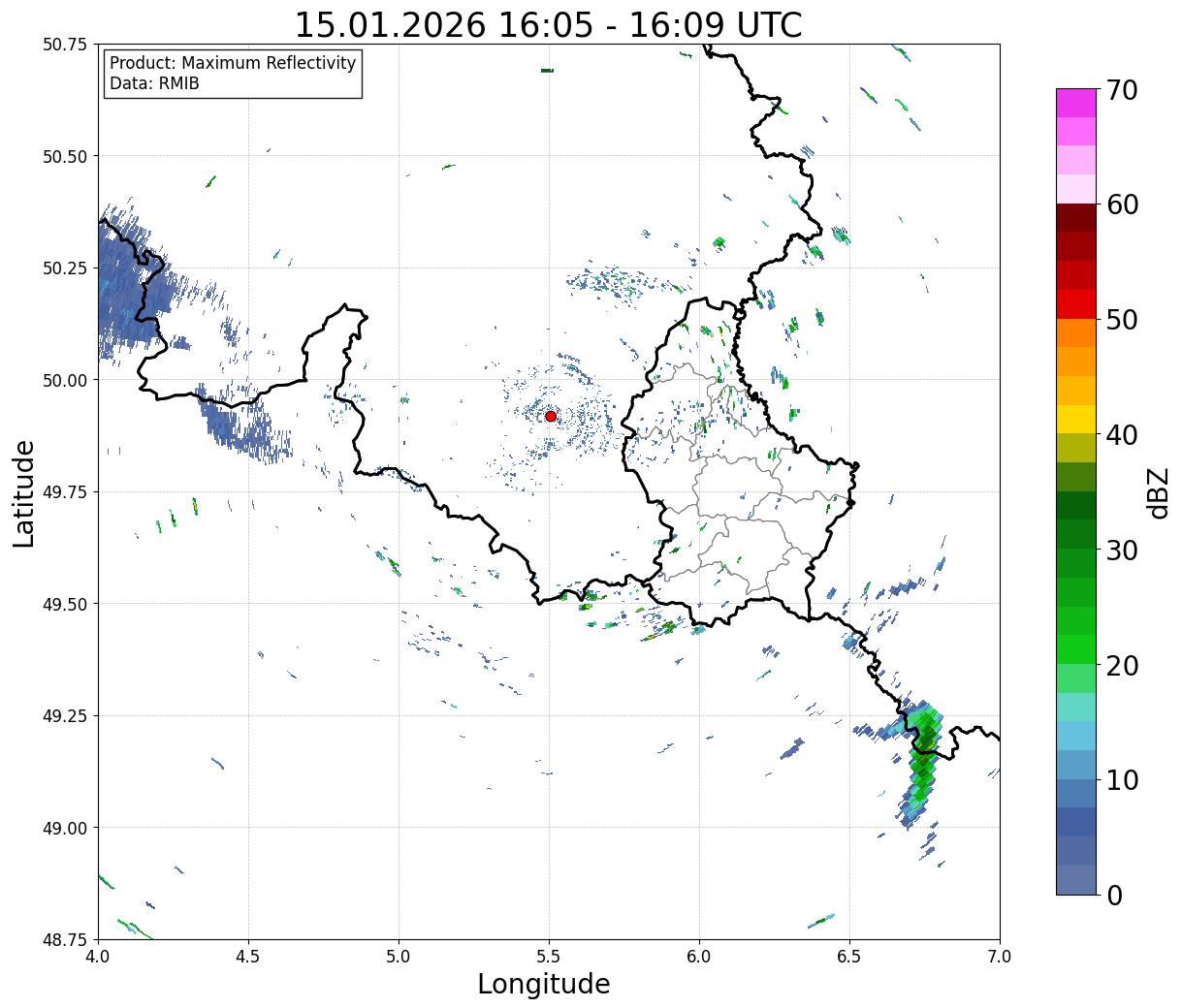Click the light turquoise colorbar segment below 20
This screenshot has height=1008, width=1182.
tap(1076, 707)
